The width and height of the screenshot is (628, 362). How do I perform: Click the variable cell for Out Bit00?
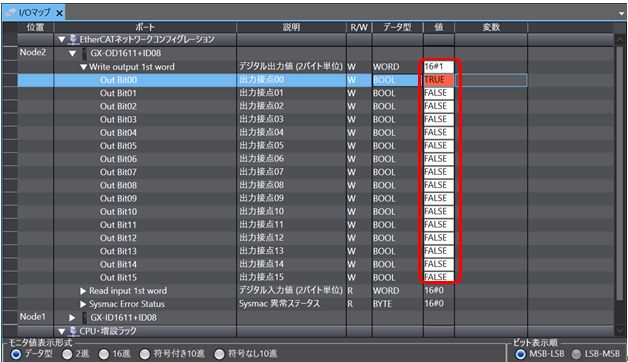click(x=491, y=80)
